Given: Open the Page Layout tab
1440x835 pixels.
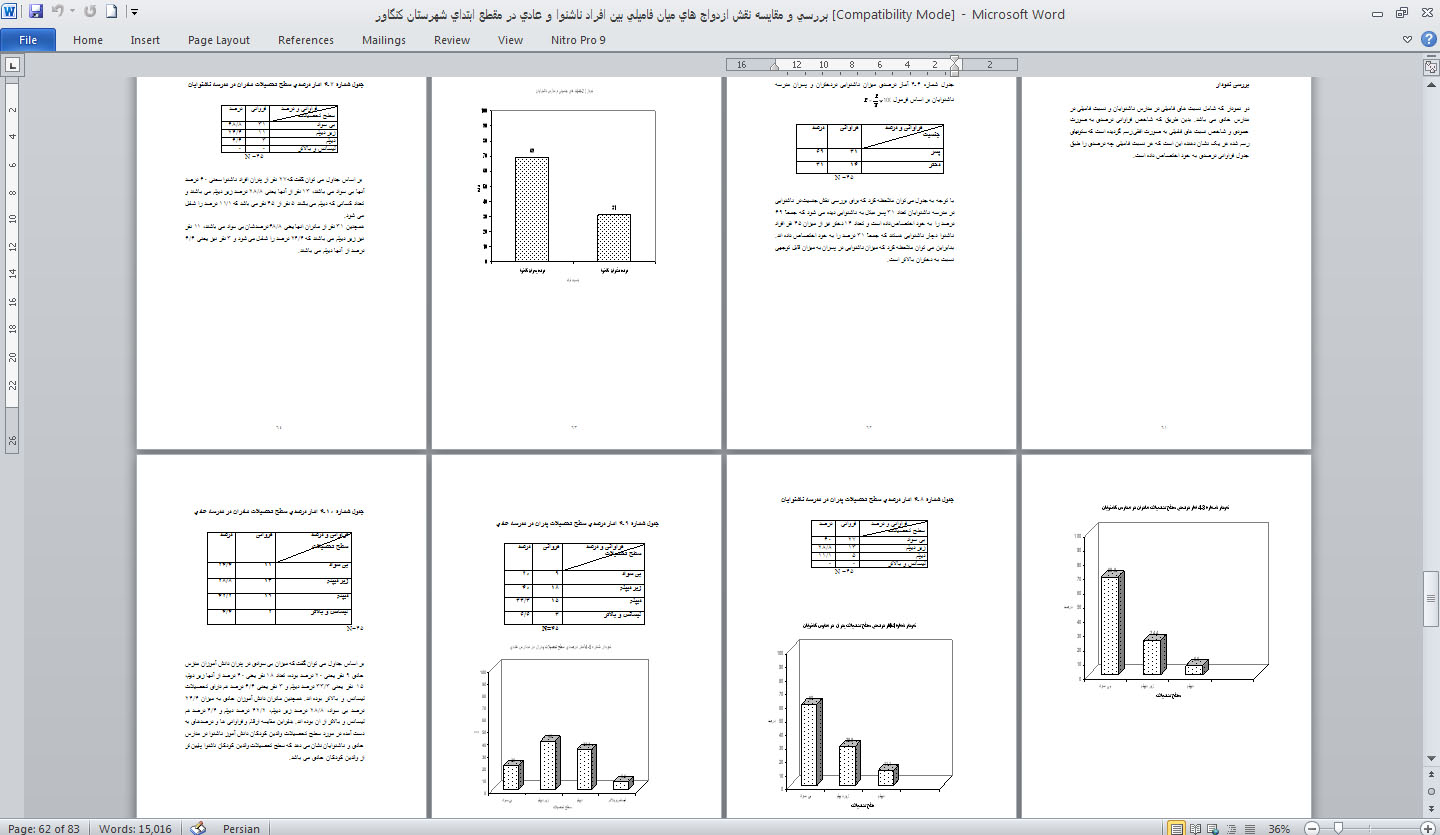Looking at the screenshot, I should 218,40.
